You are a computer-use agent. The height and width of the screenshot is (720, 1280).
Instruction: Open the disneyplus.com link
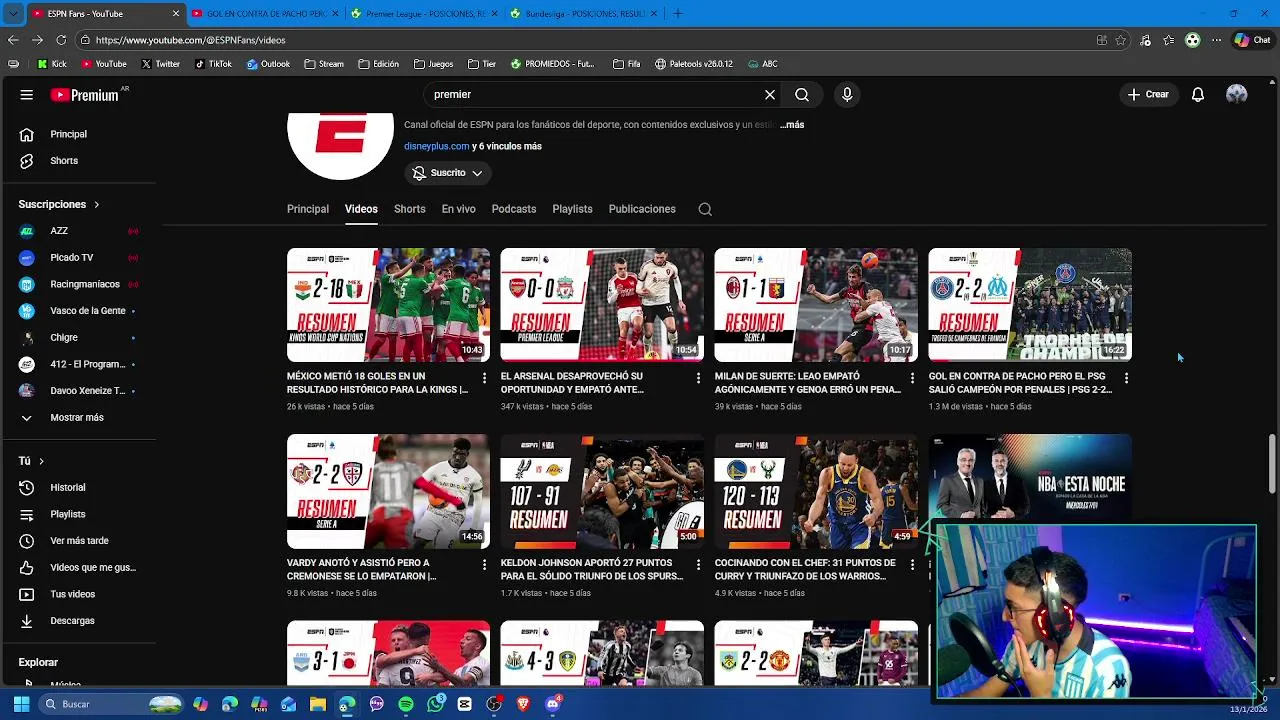[436, 146]
